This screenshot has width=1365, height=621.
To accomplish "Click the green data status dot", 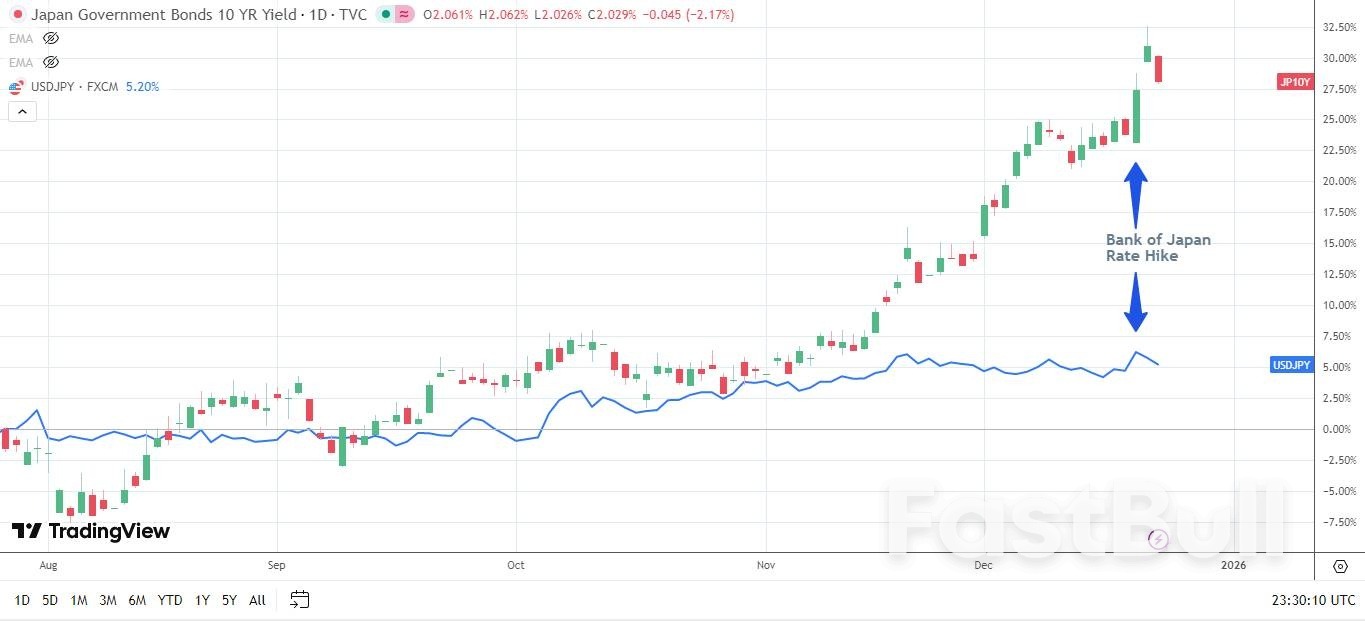I will click(385, 15).
